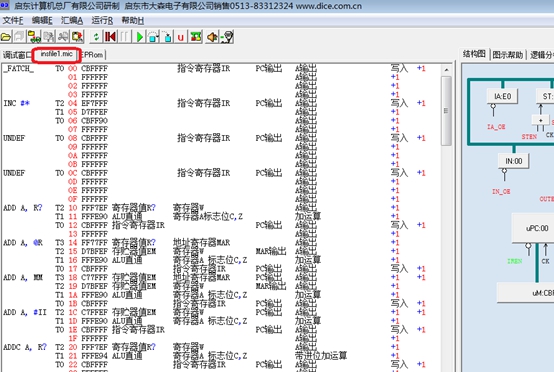
Task: Click the open file folder icon
Action: coord(6,37)
